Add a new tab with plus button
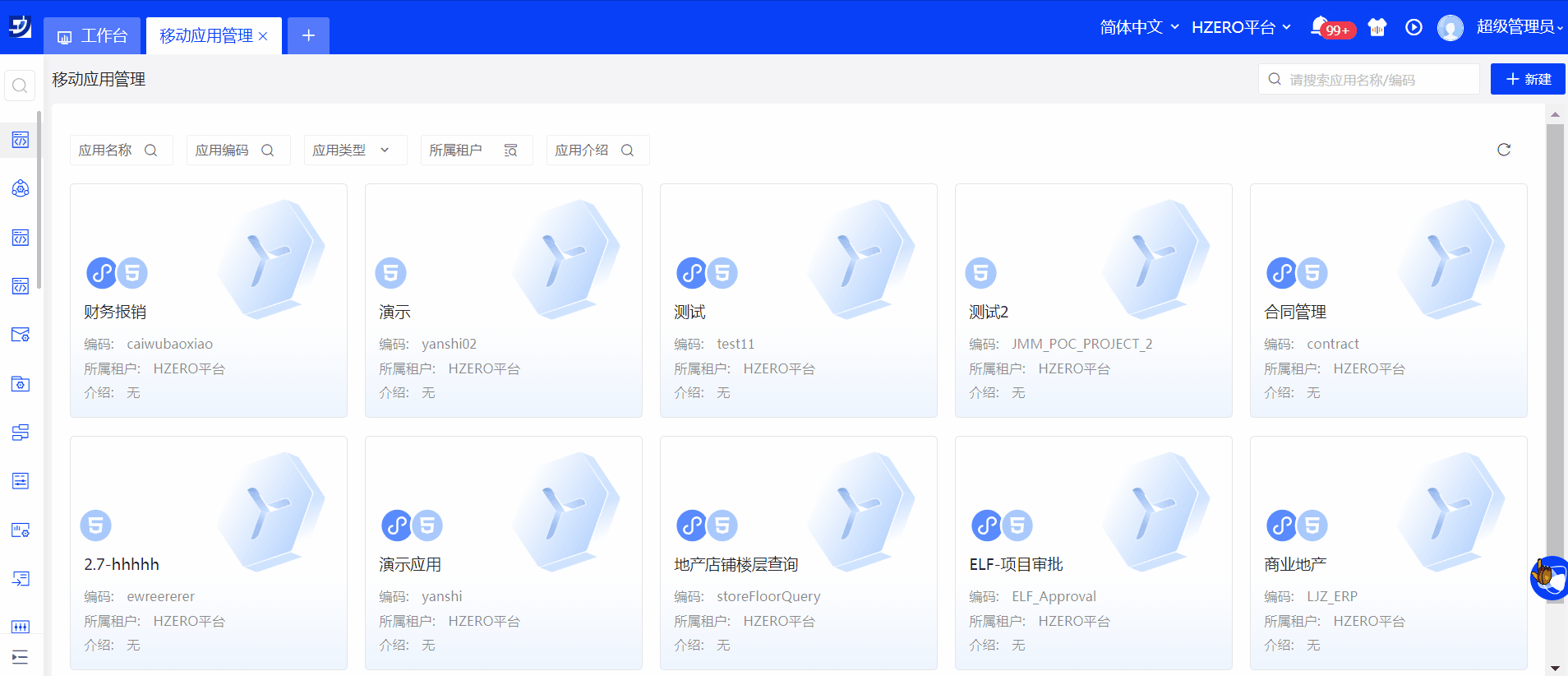This screenshot has height=676, width=1568. point(308,36)
